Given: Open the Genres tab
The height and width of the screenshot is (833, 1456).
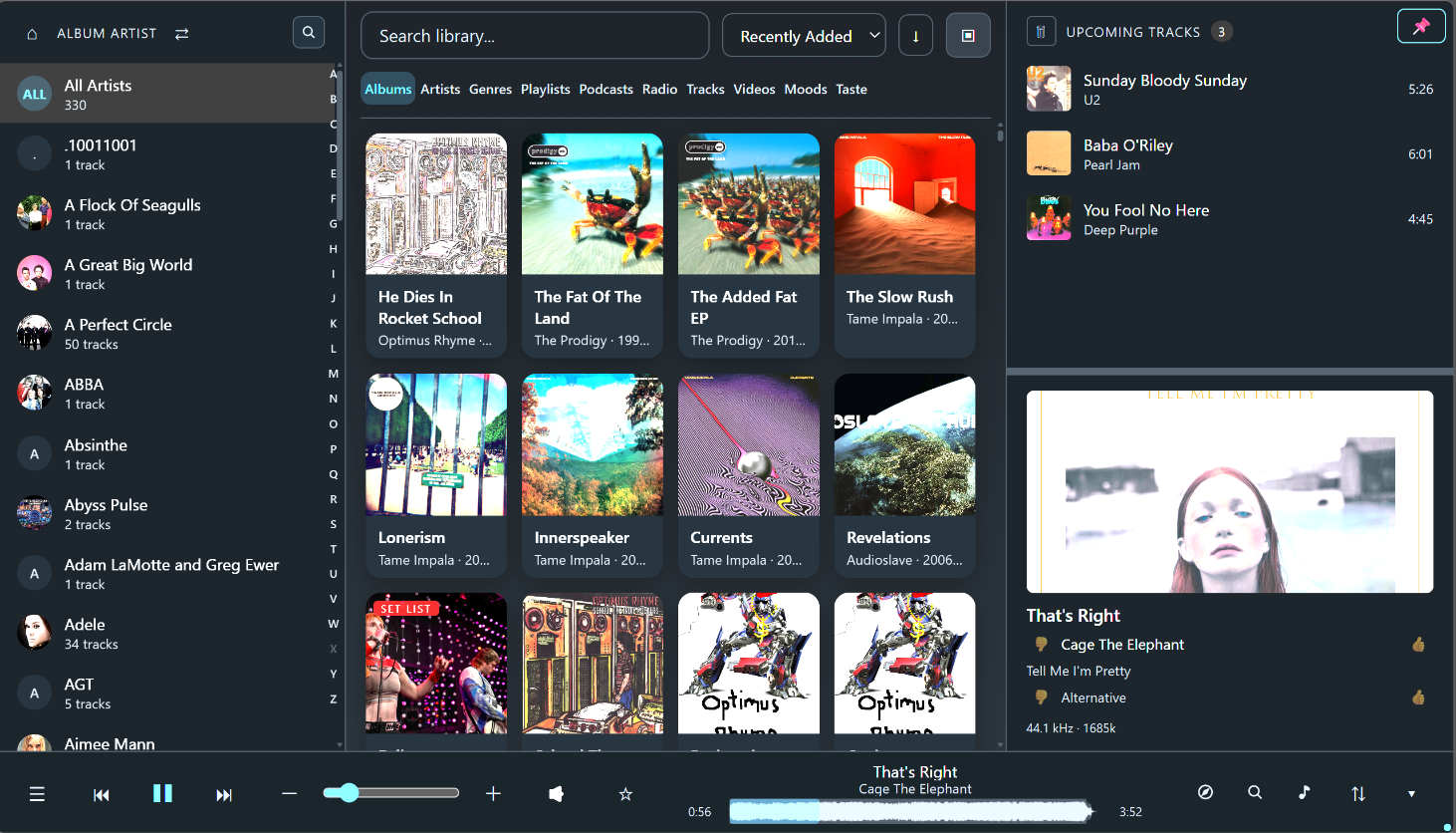Looking at the screenshot, I should [x=491, y=89].
